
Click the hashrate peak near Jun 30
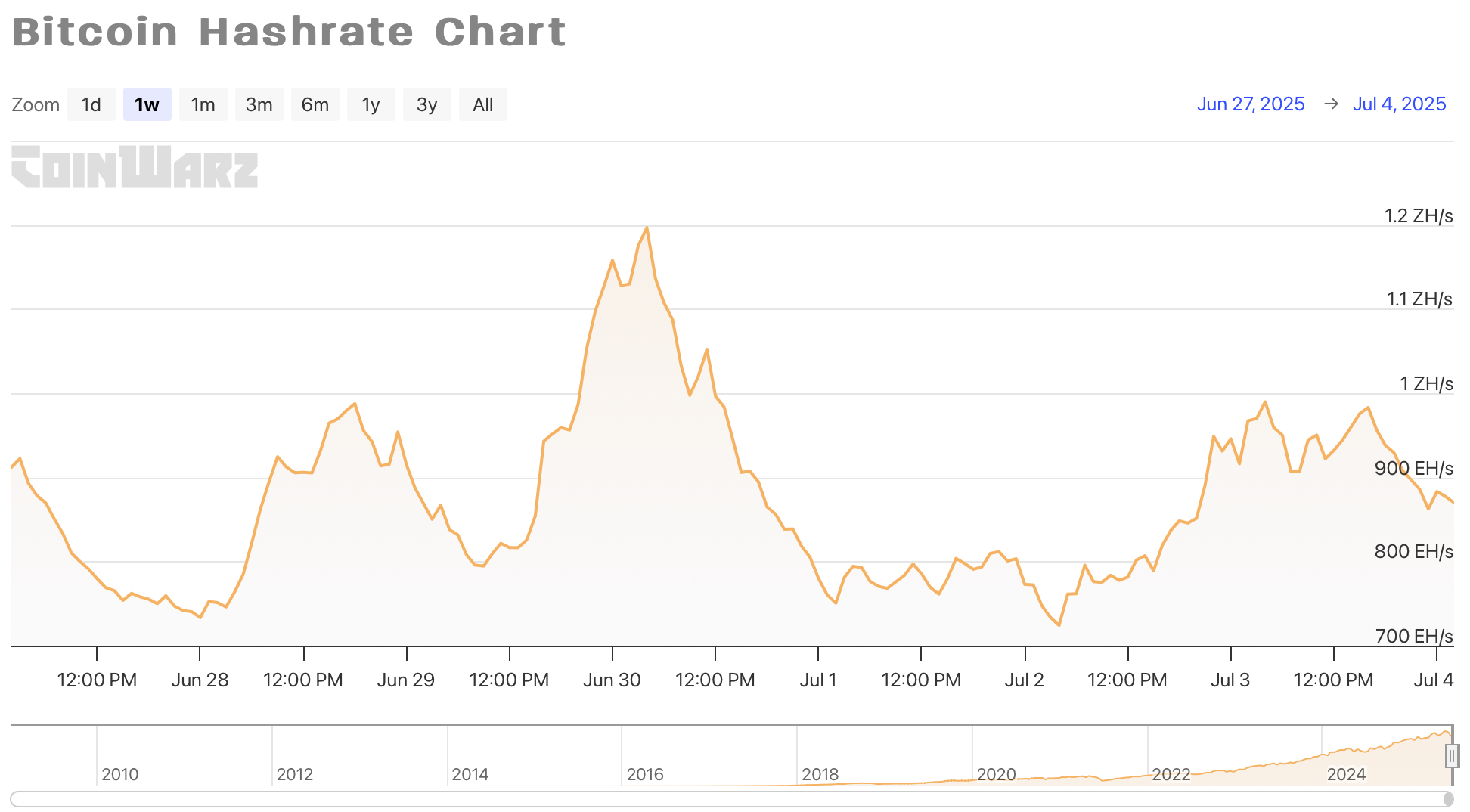pos(647,228)
